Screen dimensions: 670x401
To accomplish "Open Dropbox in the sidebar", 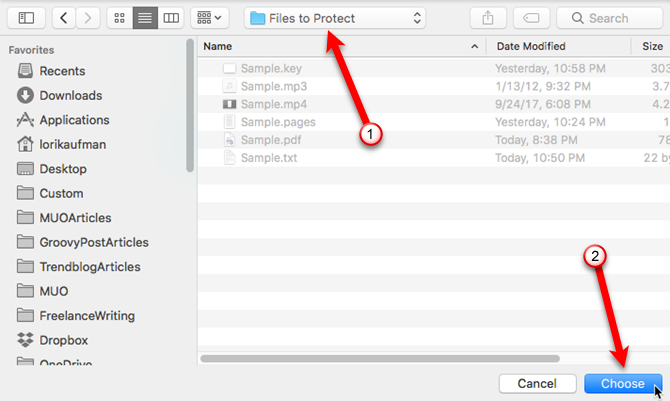I will point(64,340).
